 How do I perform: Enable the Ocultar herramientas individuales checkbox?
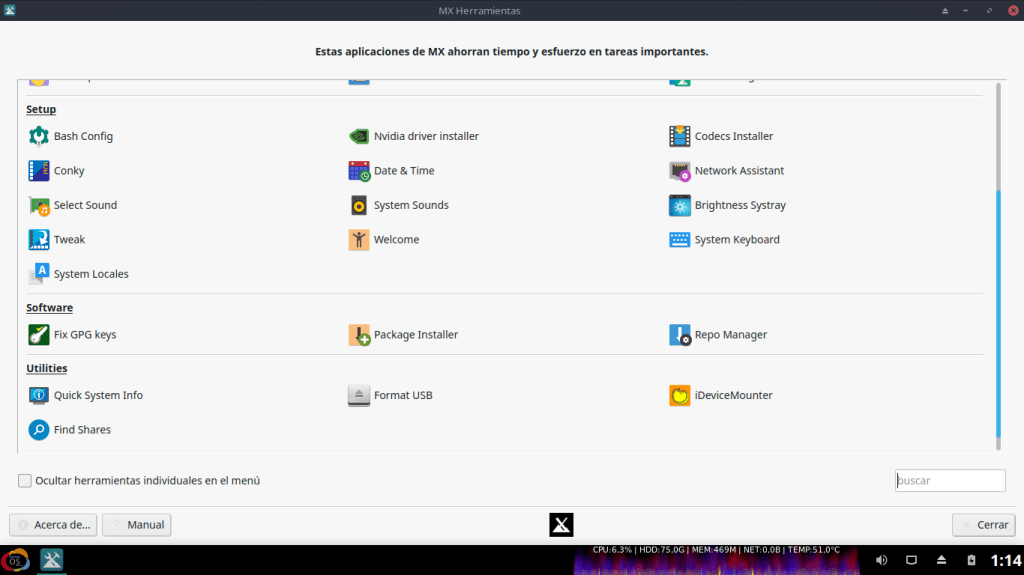coord(25,481)
